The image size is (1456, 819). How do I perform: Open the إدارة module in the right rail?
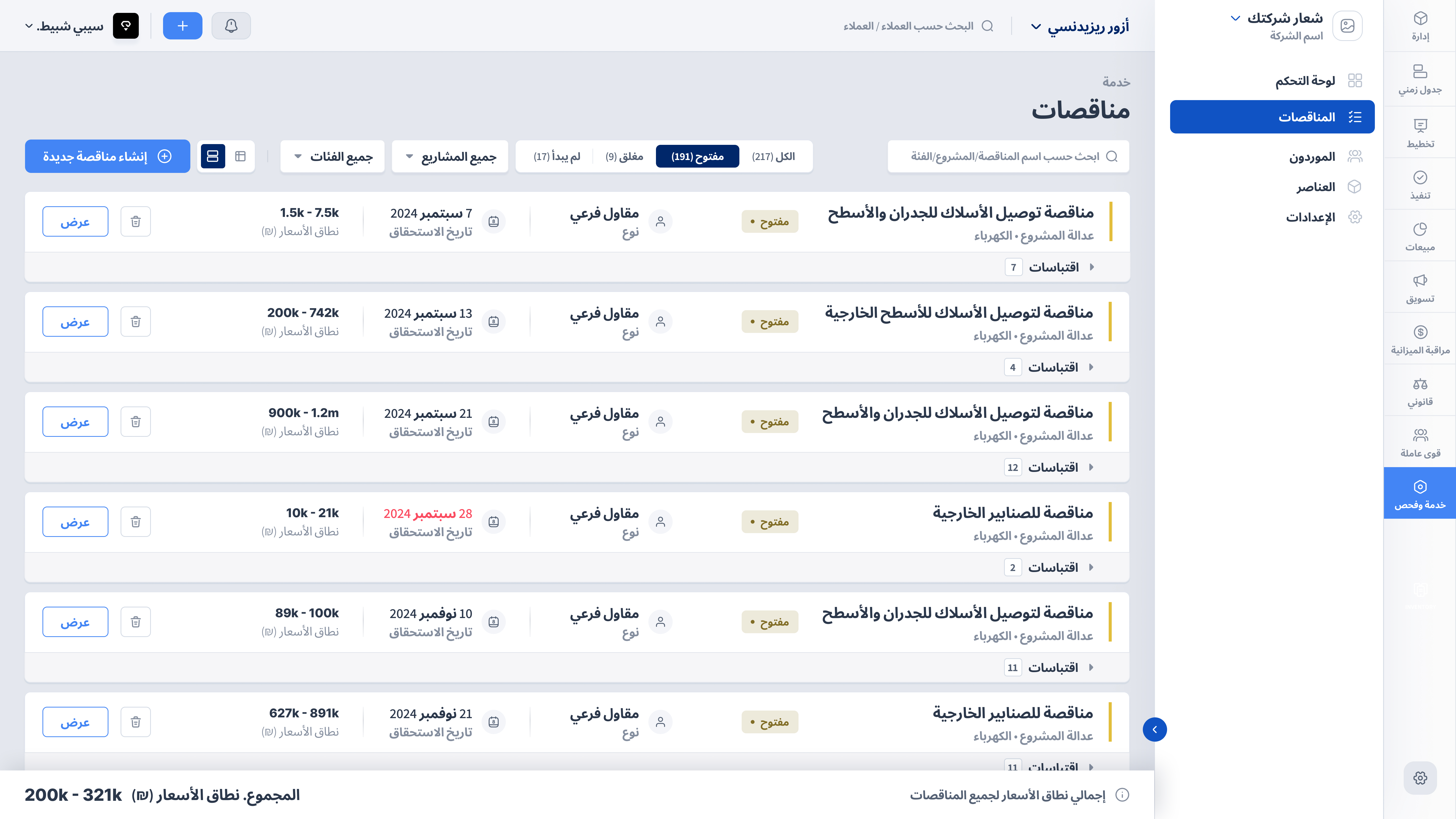pyautogui.click(x=1420, y=26)
